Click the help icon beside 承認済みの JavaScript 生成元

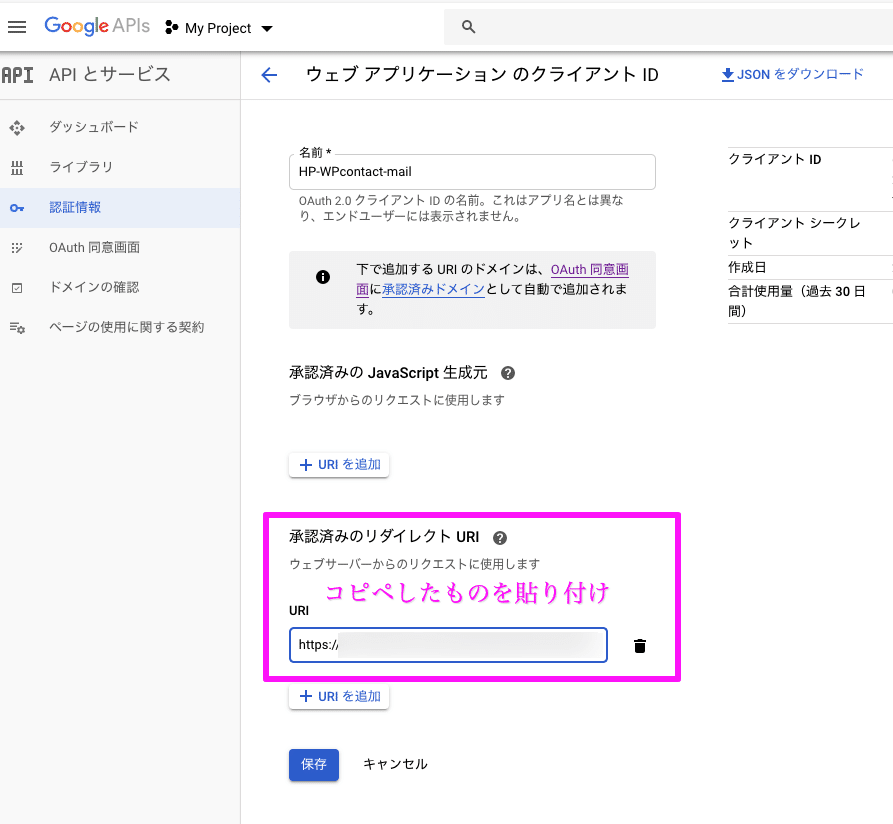coord(508,373)
